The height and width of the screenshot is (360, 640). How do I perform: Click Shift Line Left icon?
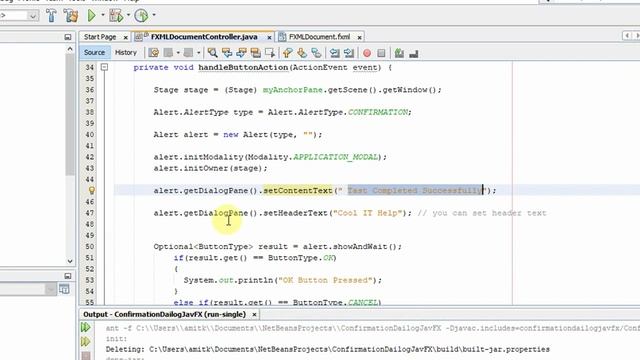click(x=335, y=53)
